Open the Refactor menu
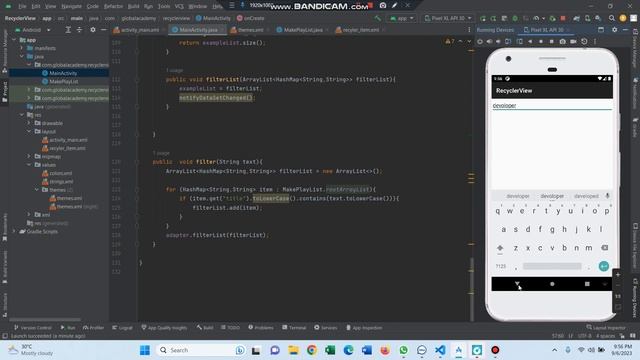 [x=113, y=6]
